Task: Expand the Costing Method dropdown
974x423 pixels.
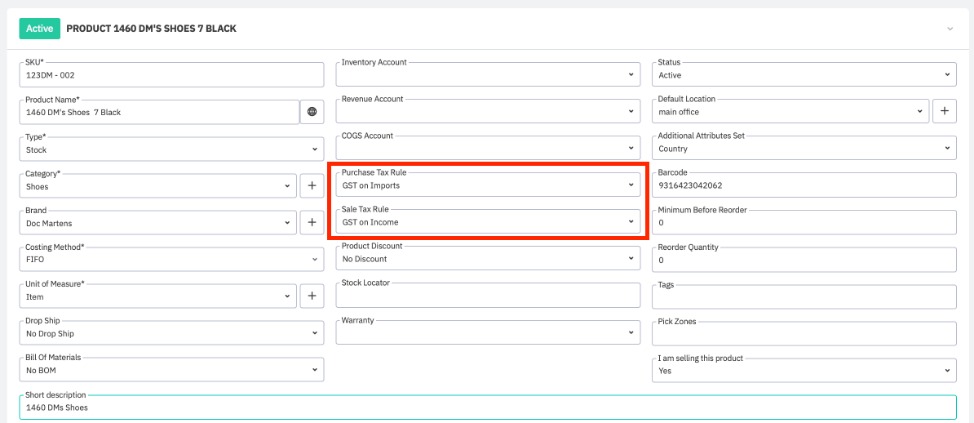Action: point(172,259)
